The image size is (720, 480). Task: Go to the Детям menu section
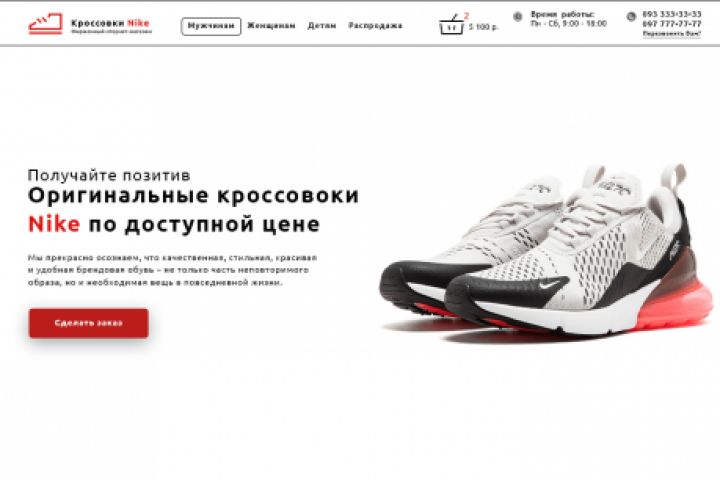click(322, 26)
